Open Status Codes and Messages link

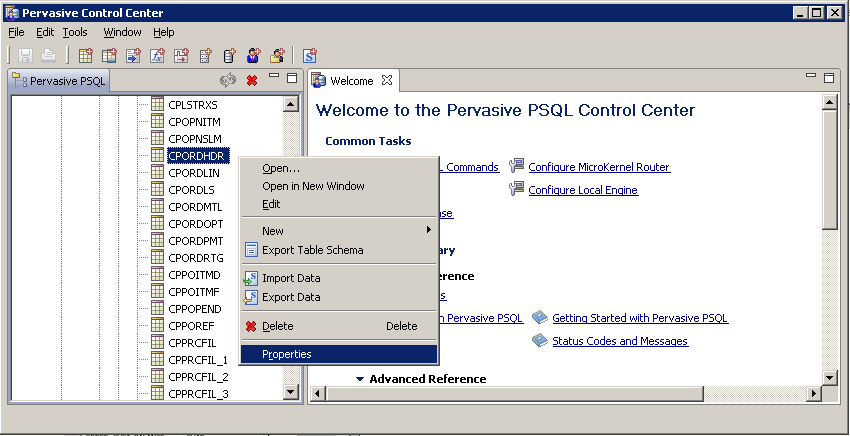point(620,341)
